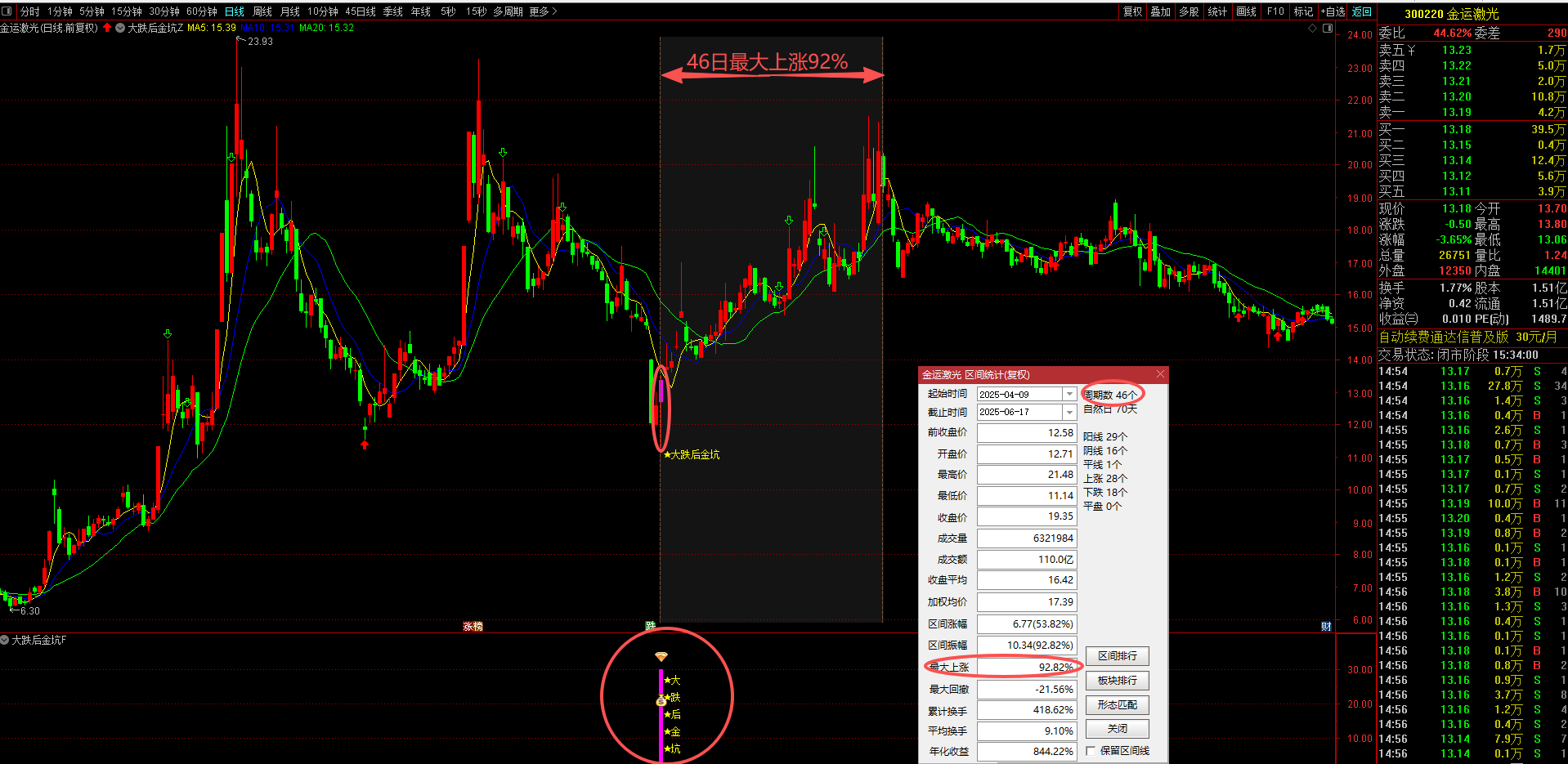Click the 买一 price 13.18
1568x764 pixels.
click(1457, 129)
